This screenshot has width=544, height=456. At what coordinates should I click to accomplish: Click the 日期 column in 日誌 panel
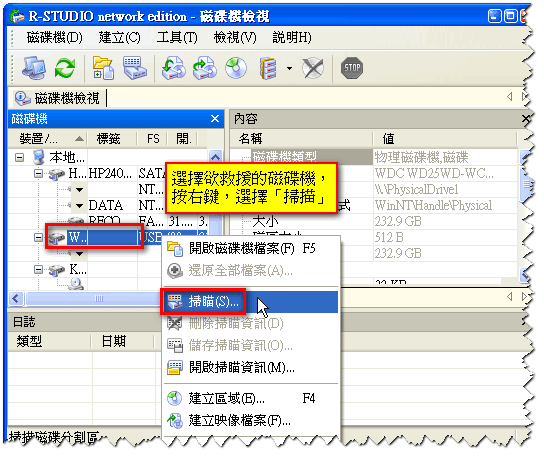(122, 341)
